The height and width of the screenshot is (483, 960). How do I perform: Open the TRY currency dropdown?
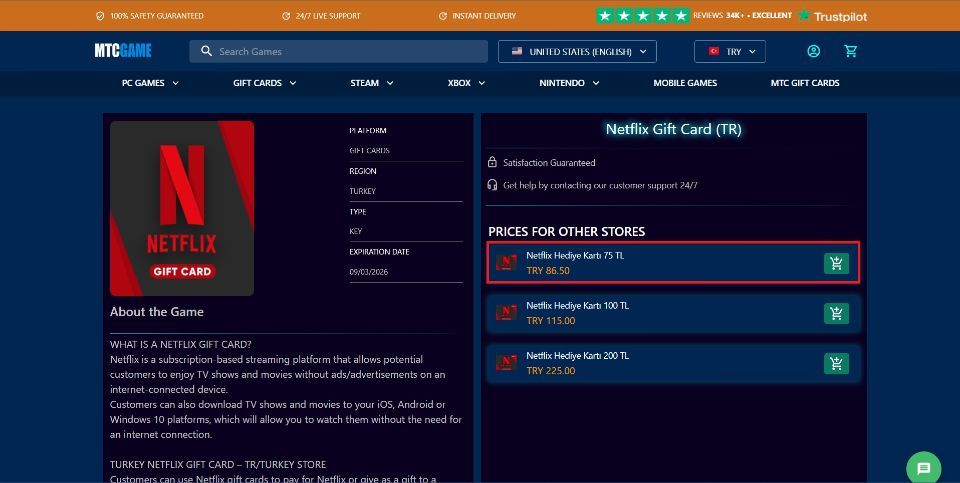coord(730,51)
